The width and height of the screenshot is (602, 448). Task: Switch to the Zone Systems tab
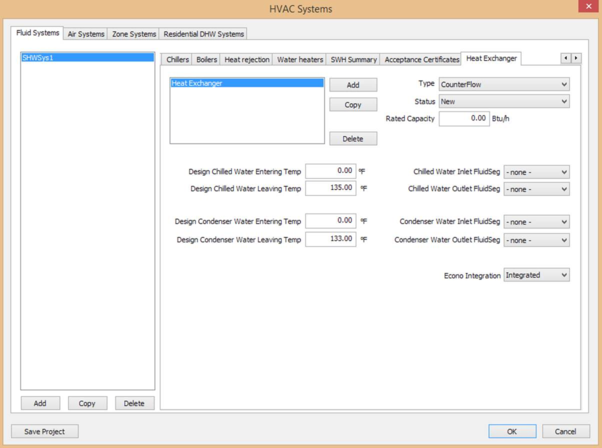(x=134, y=34)
